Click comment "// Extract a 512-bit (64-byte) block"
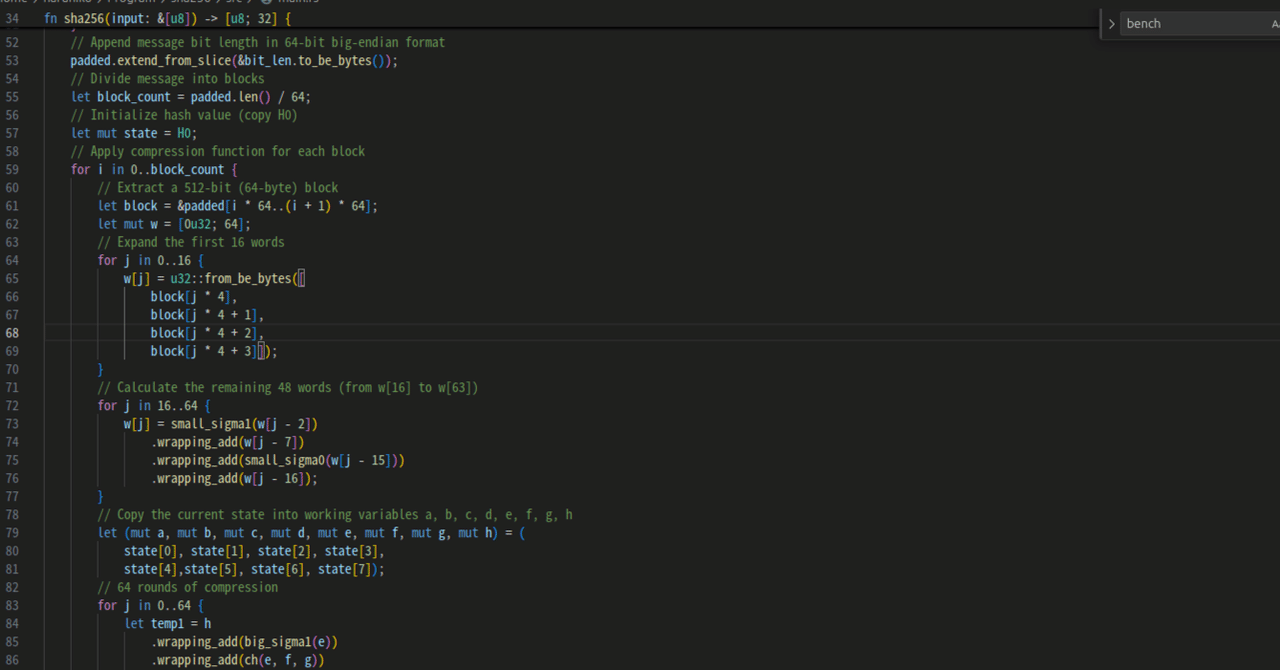This screenshot has height=670, width=1280. [218, 187]
